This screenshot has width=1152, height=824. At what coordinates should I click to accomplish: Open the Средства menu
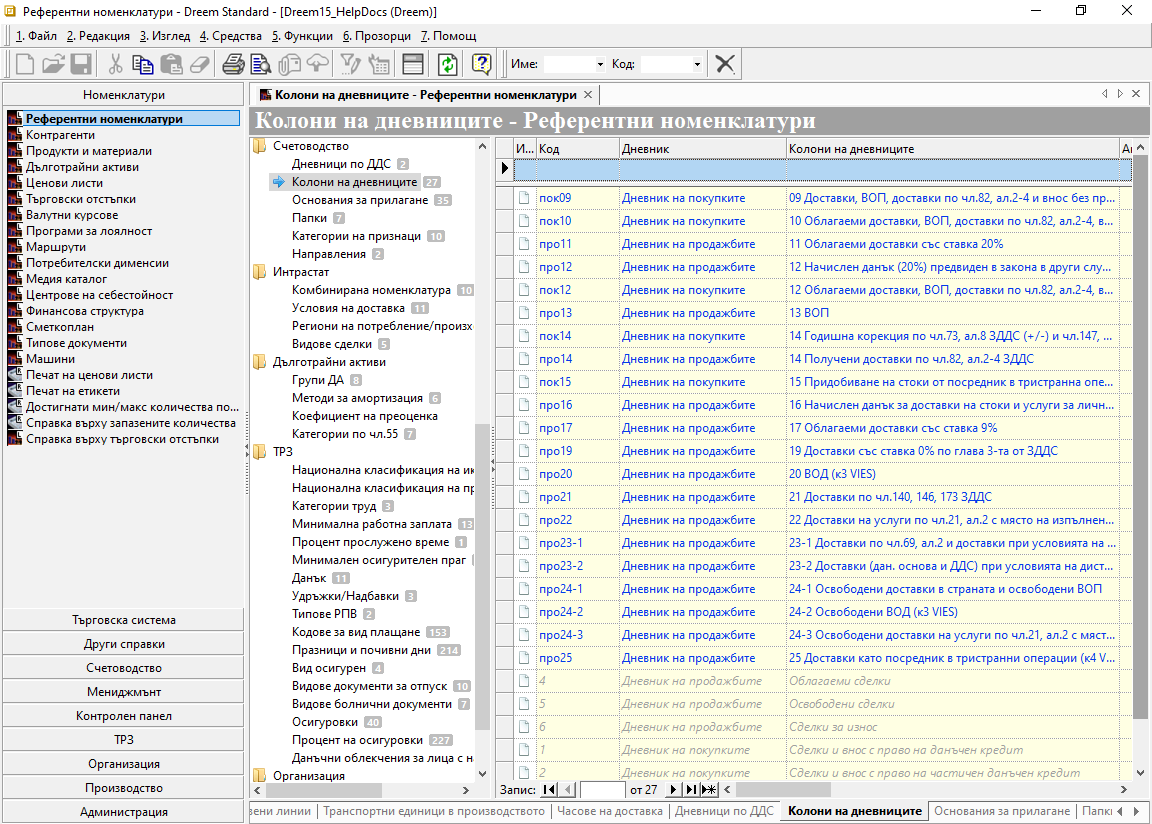click(x=231, y=36)
